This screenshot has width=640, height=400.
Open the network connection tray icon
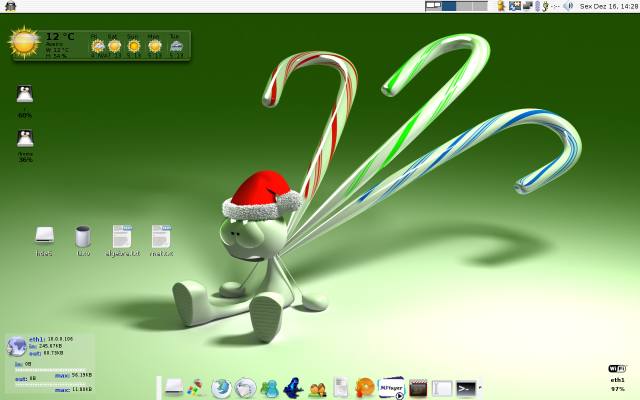pyautogui.click(x=514, y=6)
